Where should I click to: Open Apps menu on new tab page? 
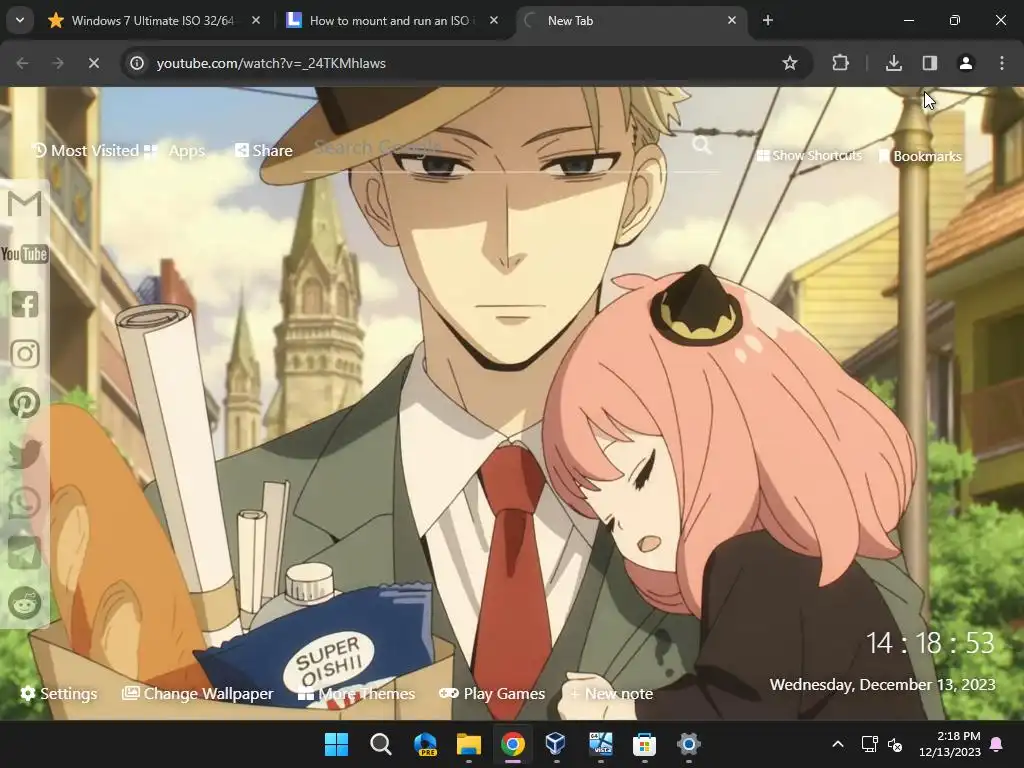click(174, 151)
